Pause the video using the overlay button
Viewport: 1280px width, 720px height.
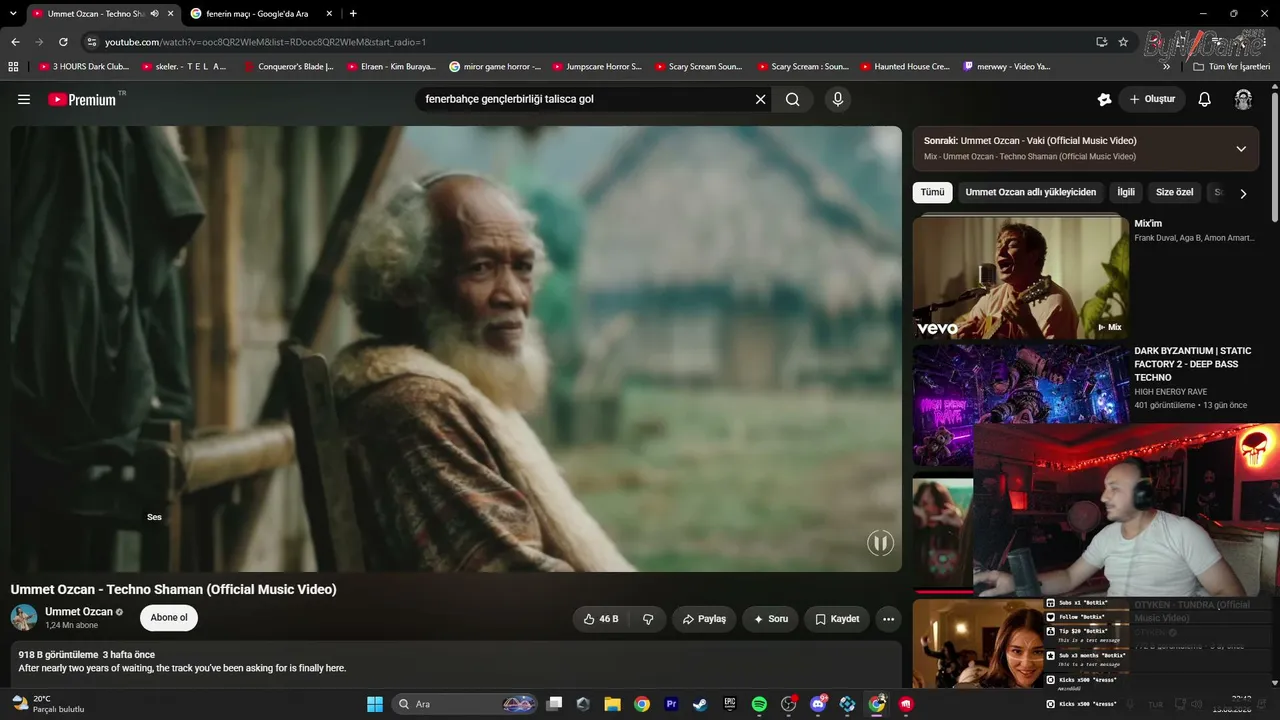click(880, 543)
